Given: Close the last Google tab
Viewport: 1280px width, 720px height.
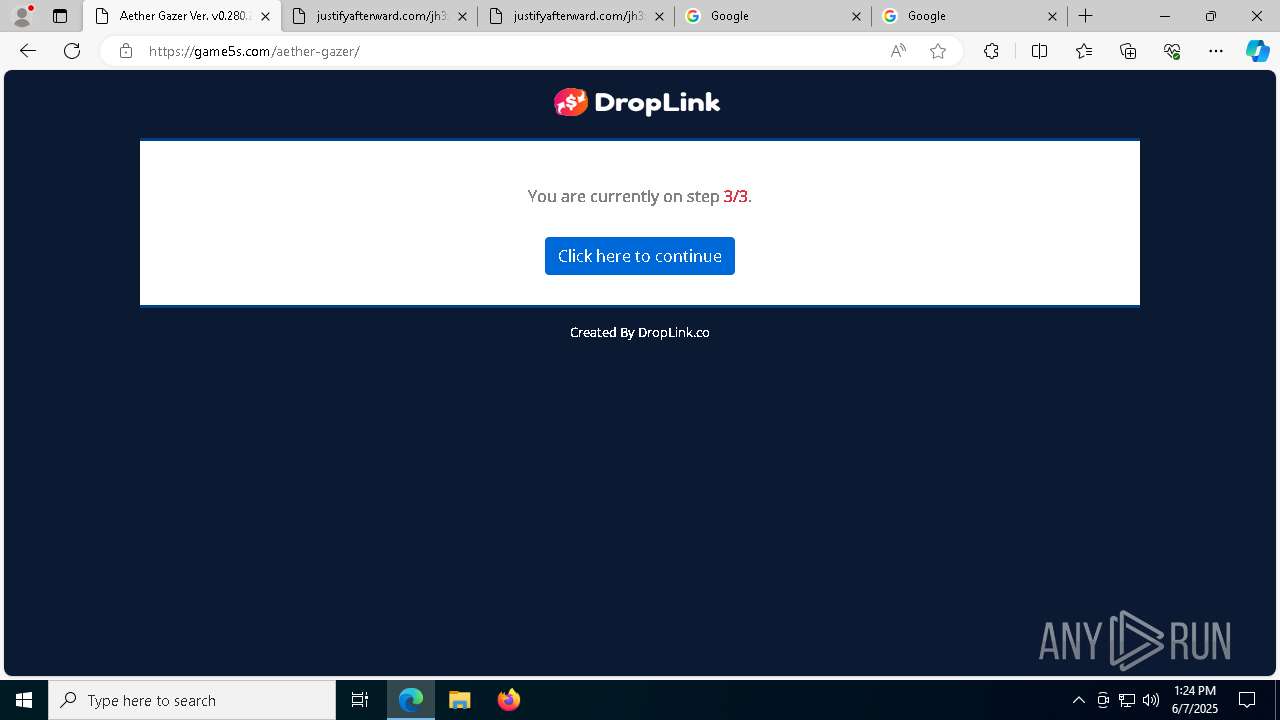Looking at the screenshot, I should pyautogui.click(x=1053, y=16).
